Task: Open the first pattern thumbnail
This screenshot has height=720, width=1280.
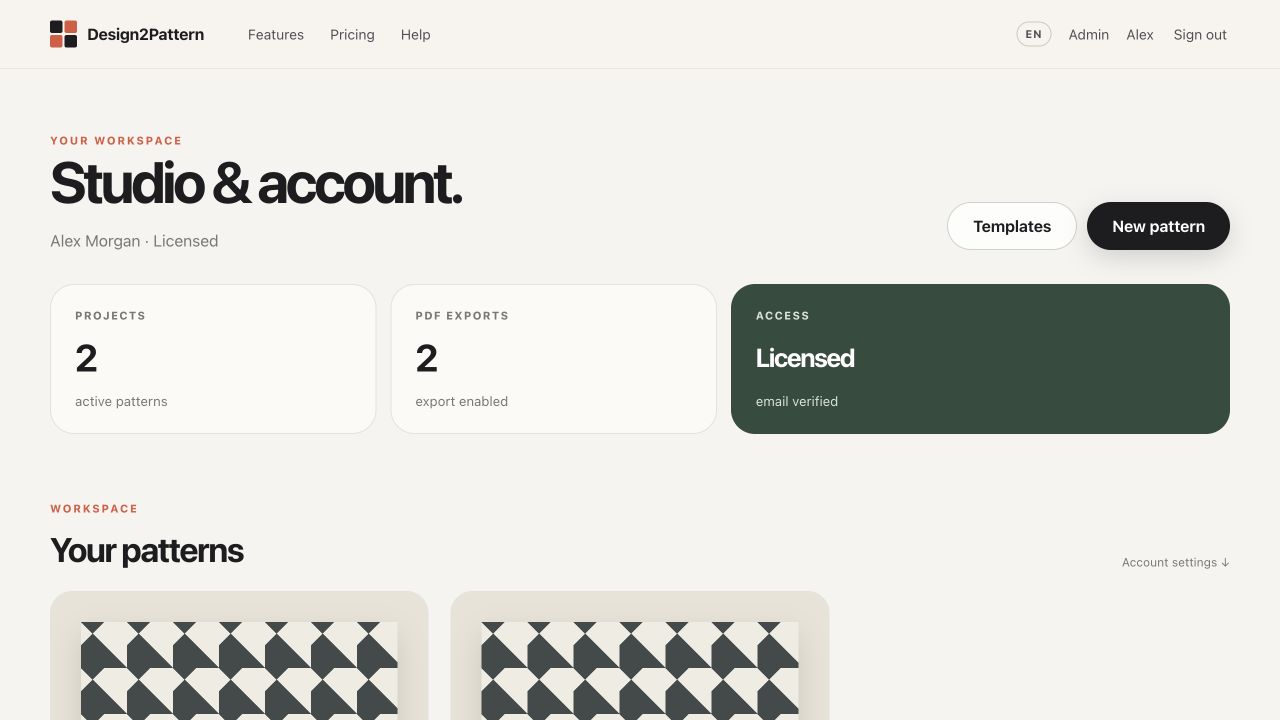Action: (x=239, y=670)
